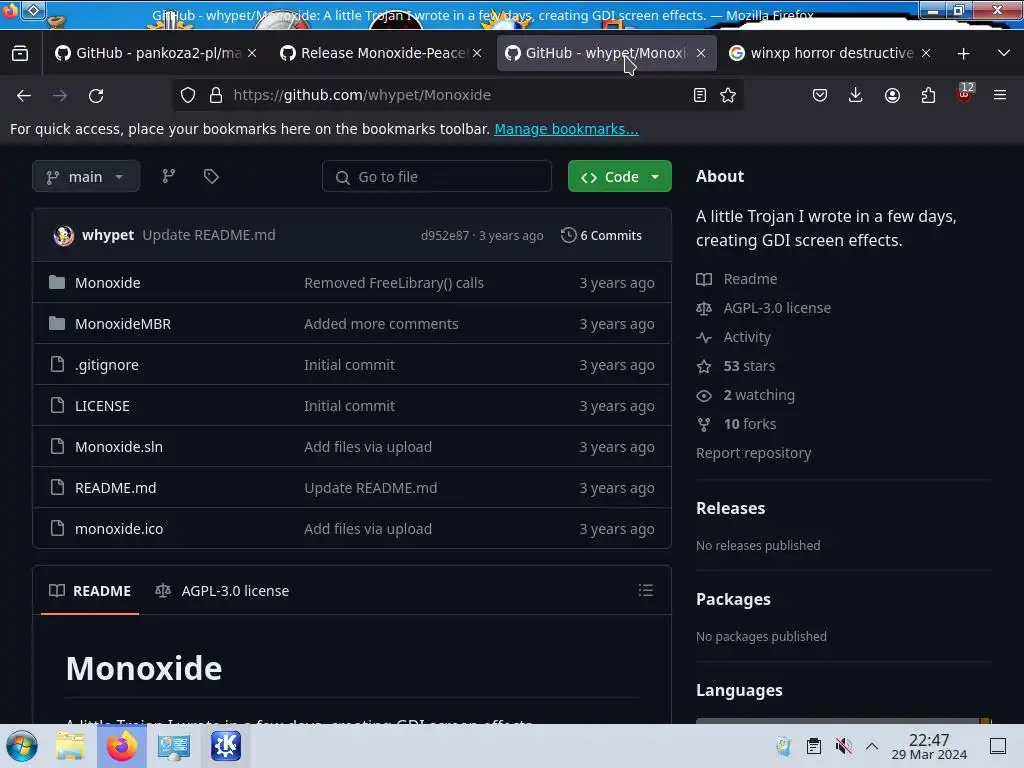Click the github.com address bar URL
This screenshot has width=1024, height=768.
pos(362,95)
